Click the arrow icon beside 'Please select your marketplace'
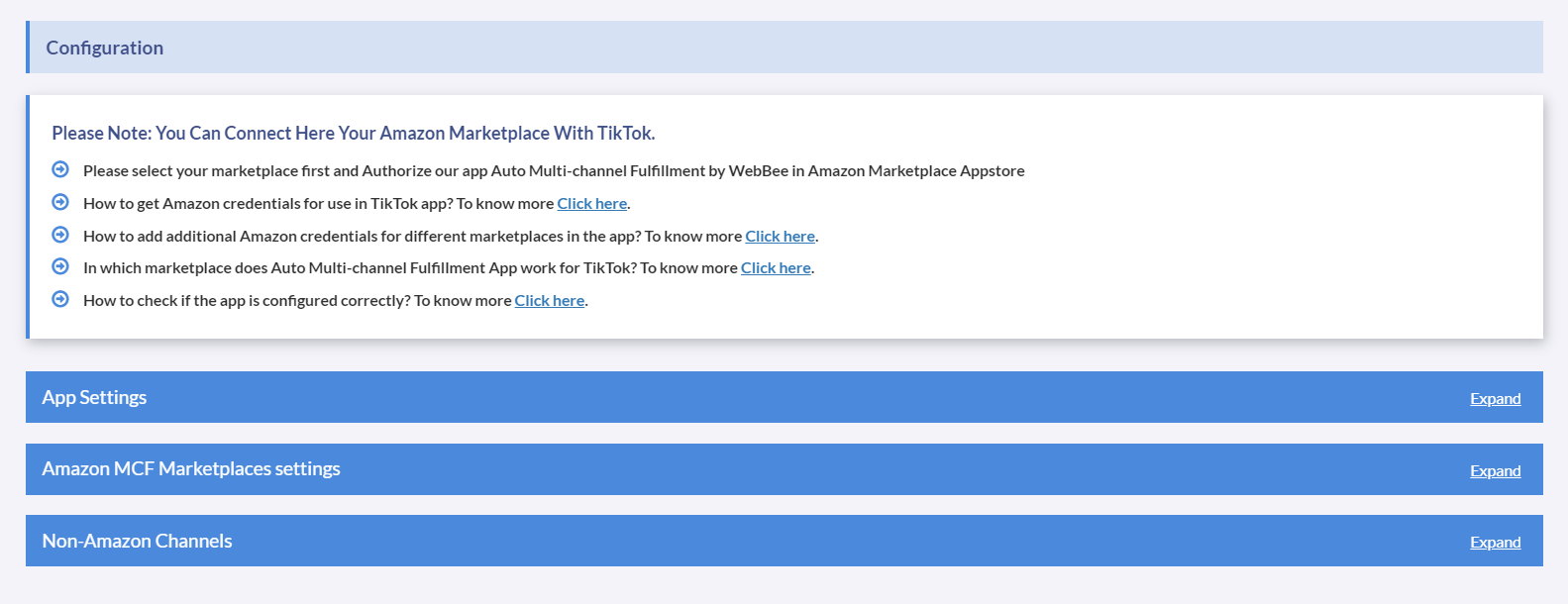 click(x=60, y=169)
